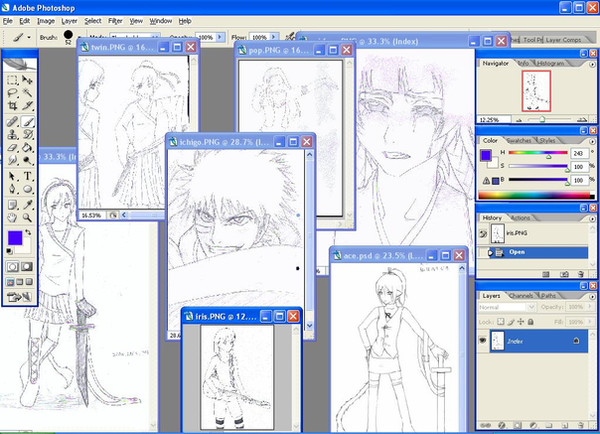Image resolution: width=600 pixels, height=434 pixels.
Task: Select the Slice tool
Action: (27, 106)
